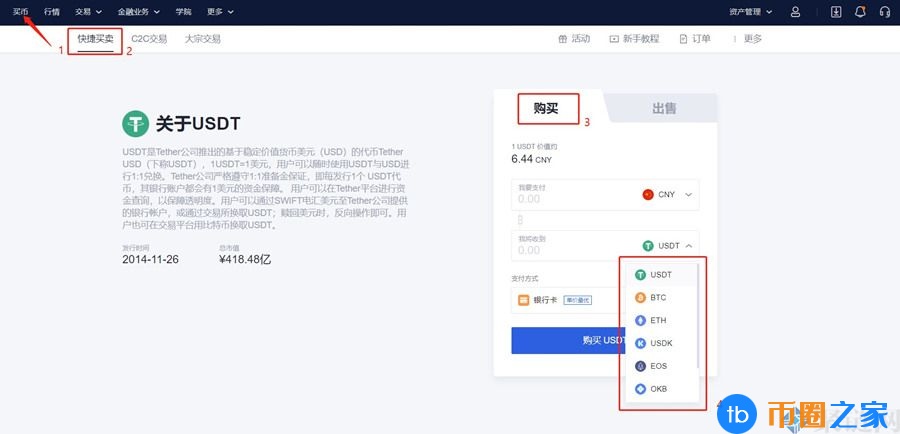Select the 银行卡 payment method
Viewport: 900px width, 434px height.
coord(543,299)
